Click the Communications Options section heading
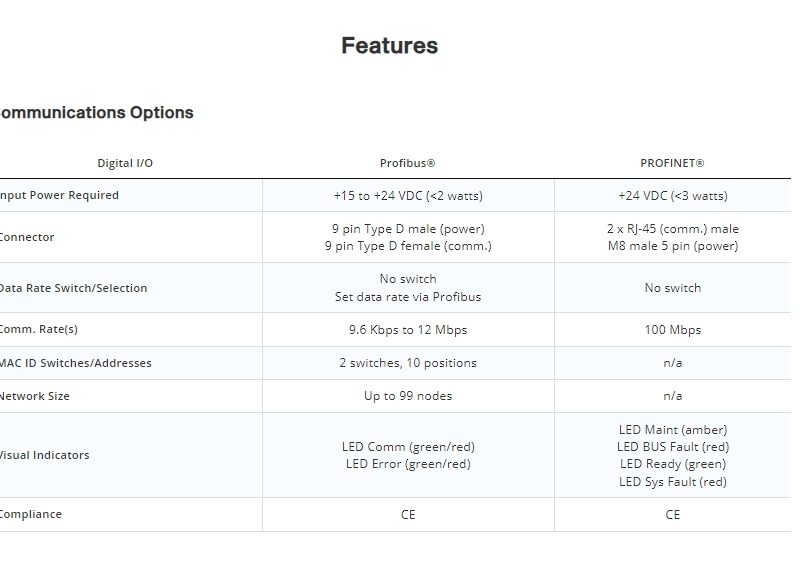Viewport: 800px width, 582px height. pyautogui.click(x=94, y=113)
